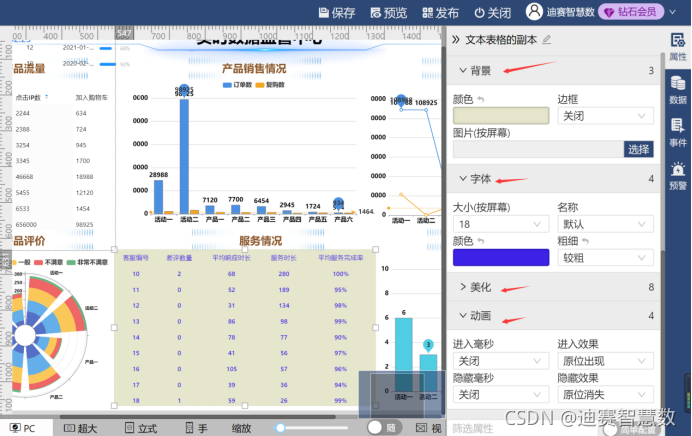Open the account dropdown arrow at top right
692x436 pixels.
673,12
